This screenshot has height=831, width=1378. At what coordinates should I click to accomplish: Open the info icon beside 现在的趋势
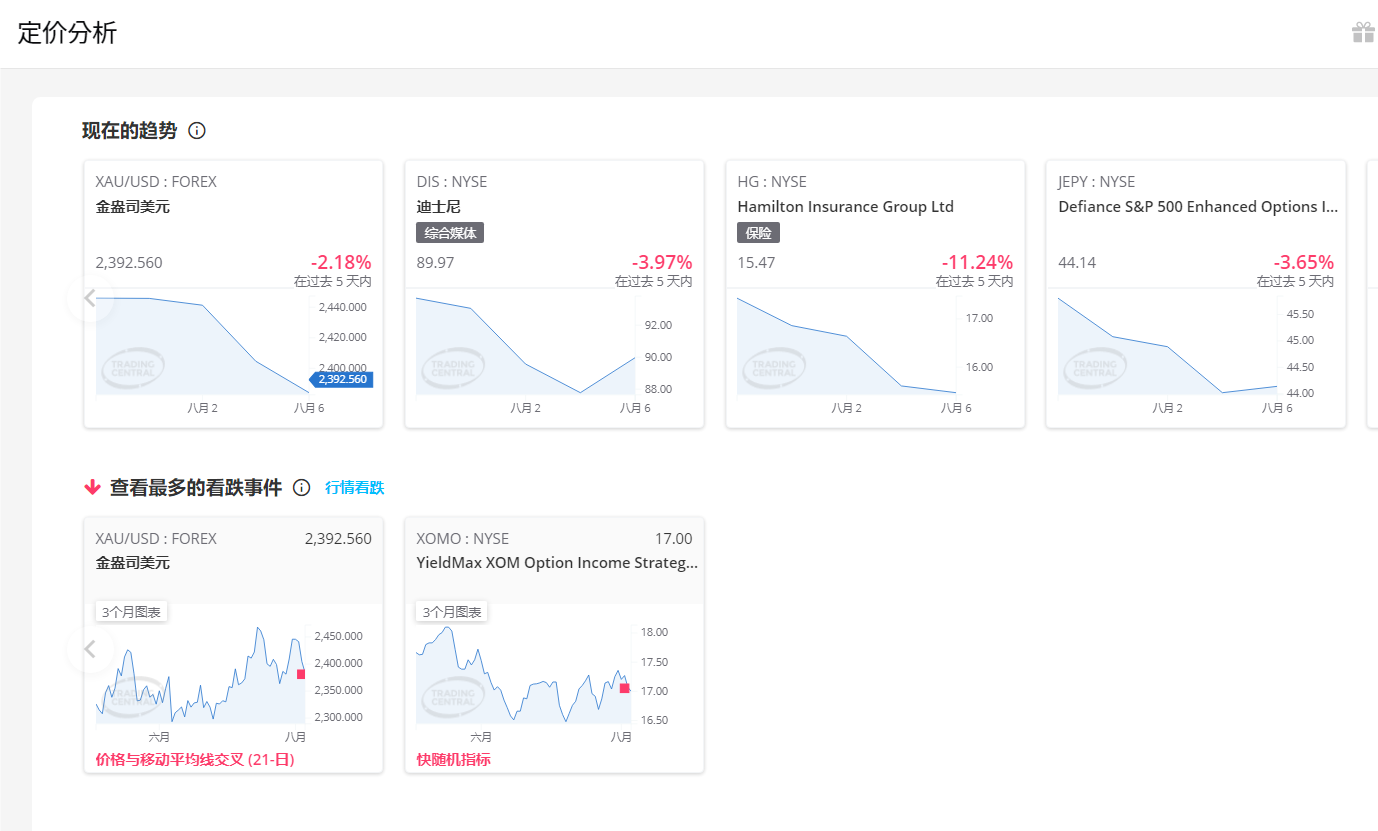point(197,130)
